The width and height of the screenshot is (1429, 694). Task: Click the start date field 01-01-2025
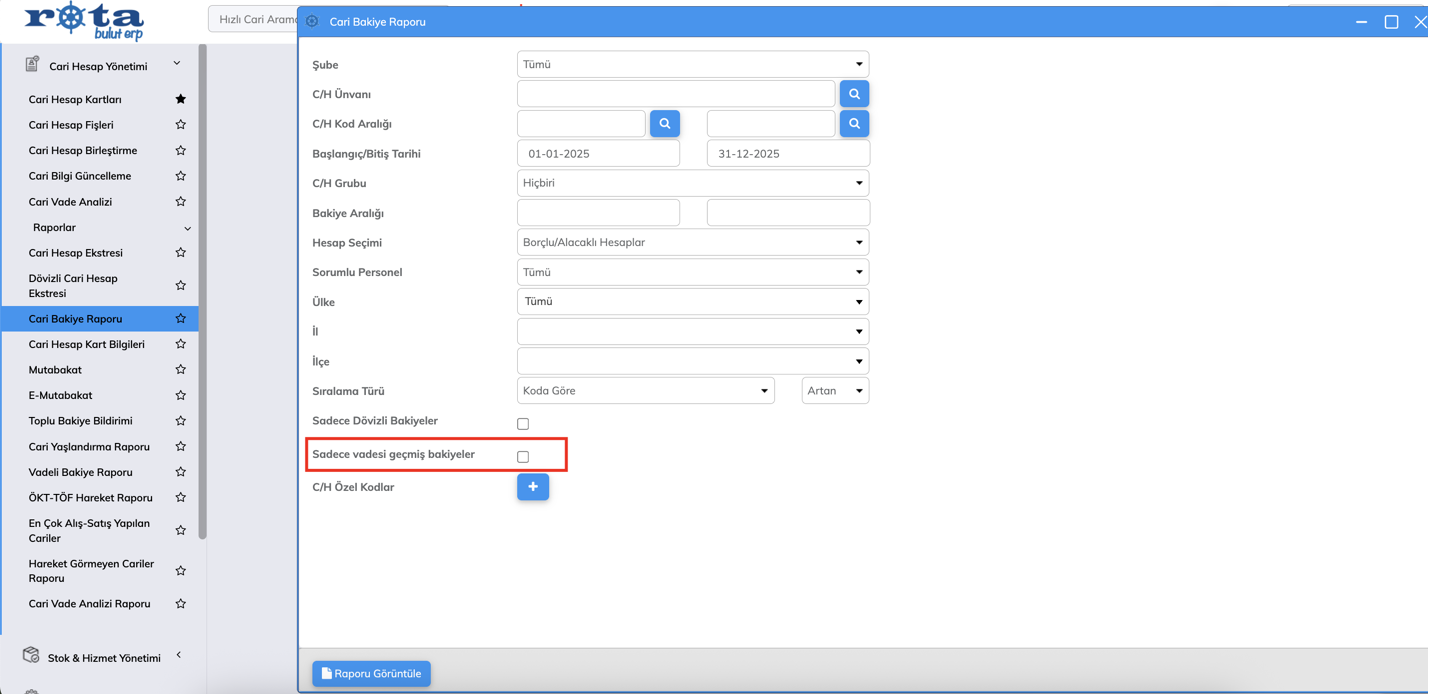pyautogui.click(x=598, y=154)
